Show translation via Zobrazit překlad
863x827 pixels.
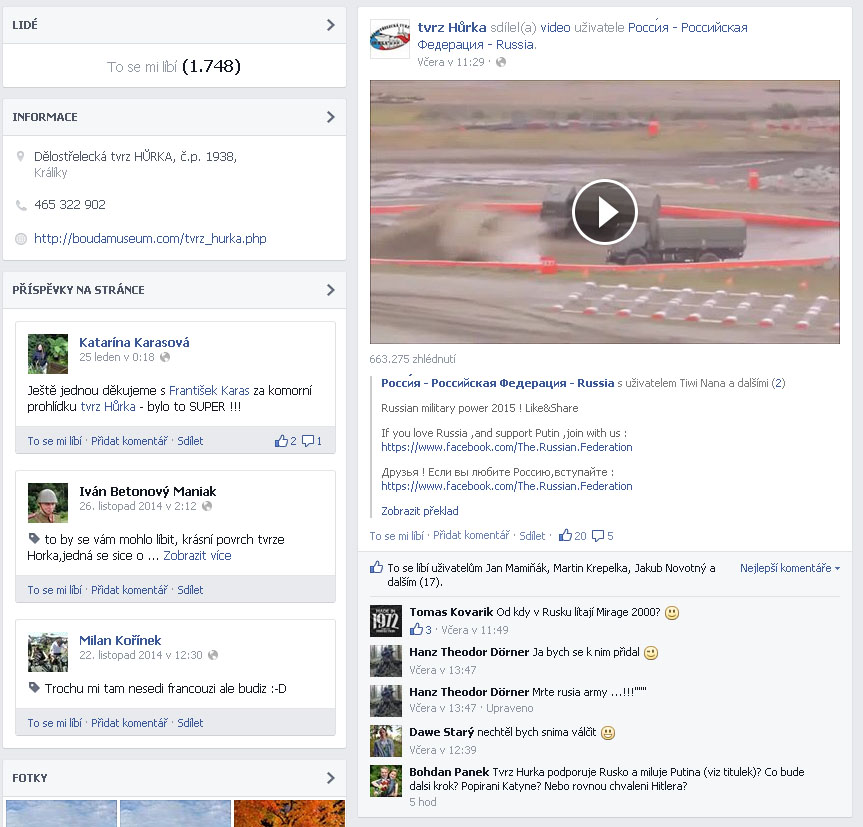click(420, 511)
